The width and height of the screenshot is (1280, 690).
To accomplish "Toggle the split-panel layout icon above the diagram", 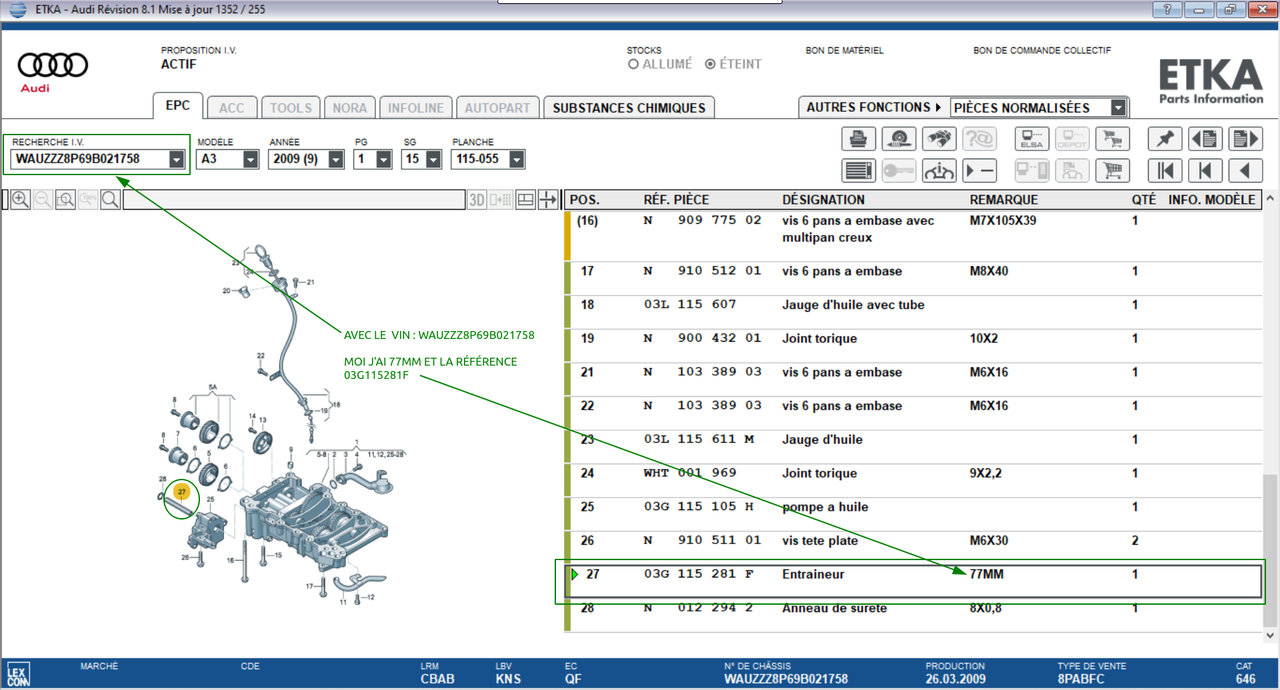I will [525, 200].
